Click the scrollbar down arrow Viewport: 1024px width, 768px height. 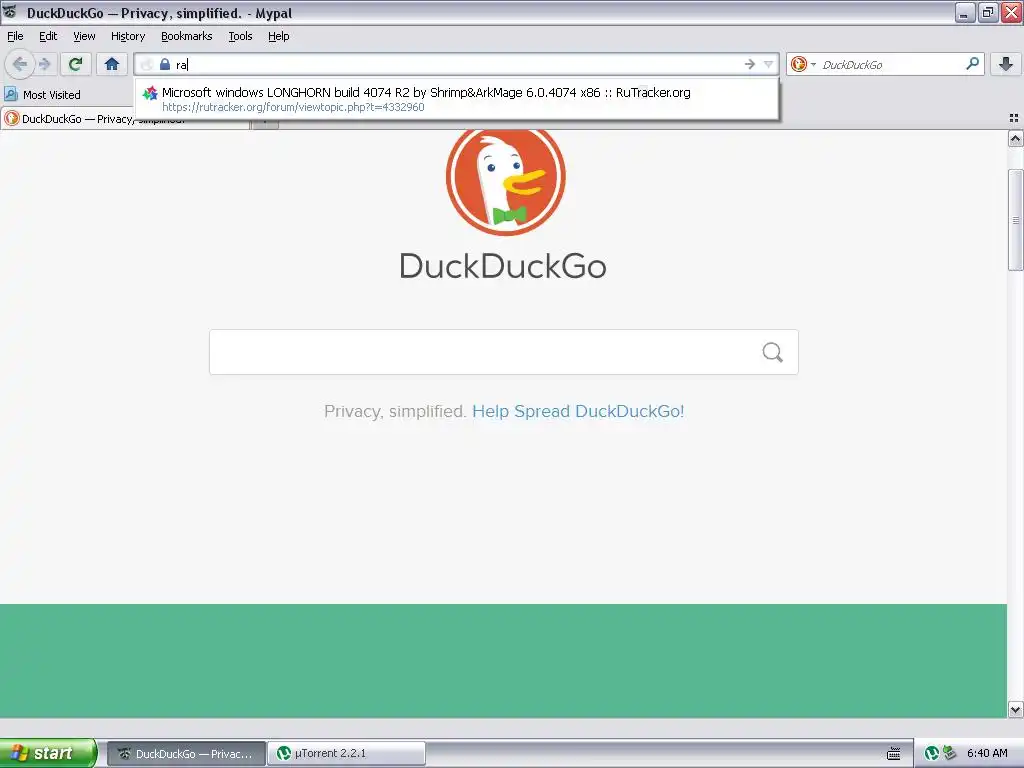1015,709
